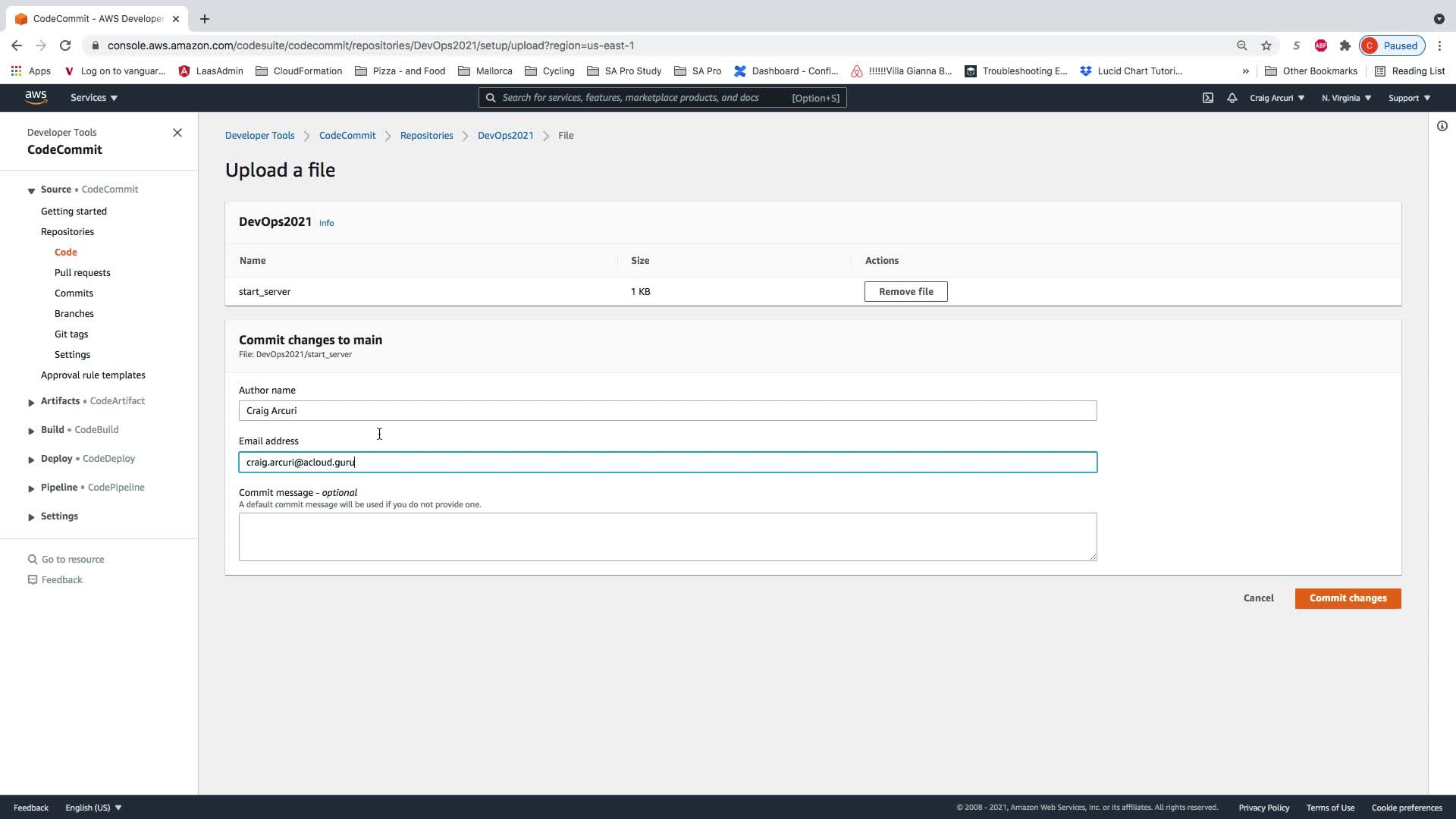This screenshot has height=819, width=1456.
Task: Expand the Pipeline CodePipeline section
Action: [31, 488]
